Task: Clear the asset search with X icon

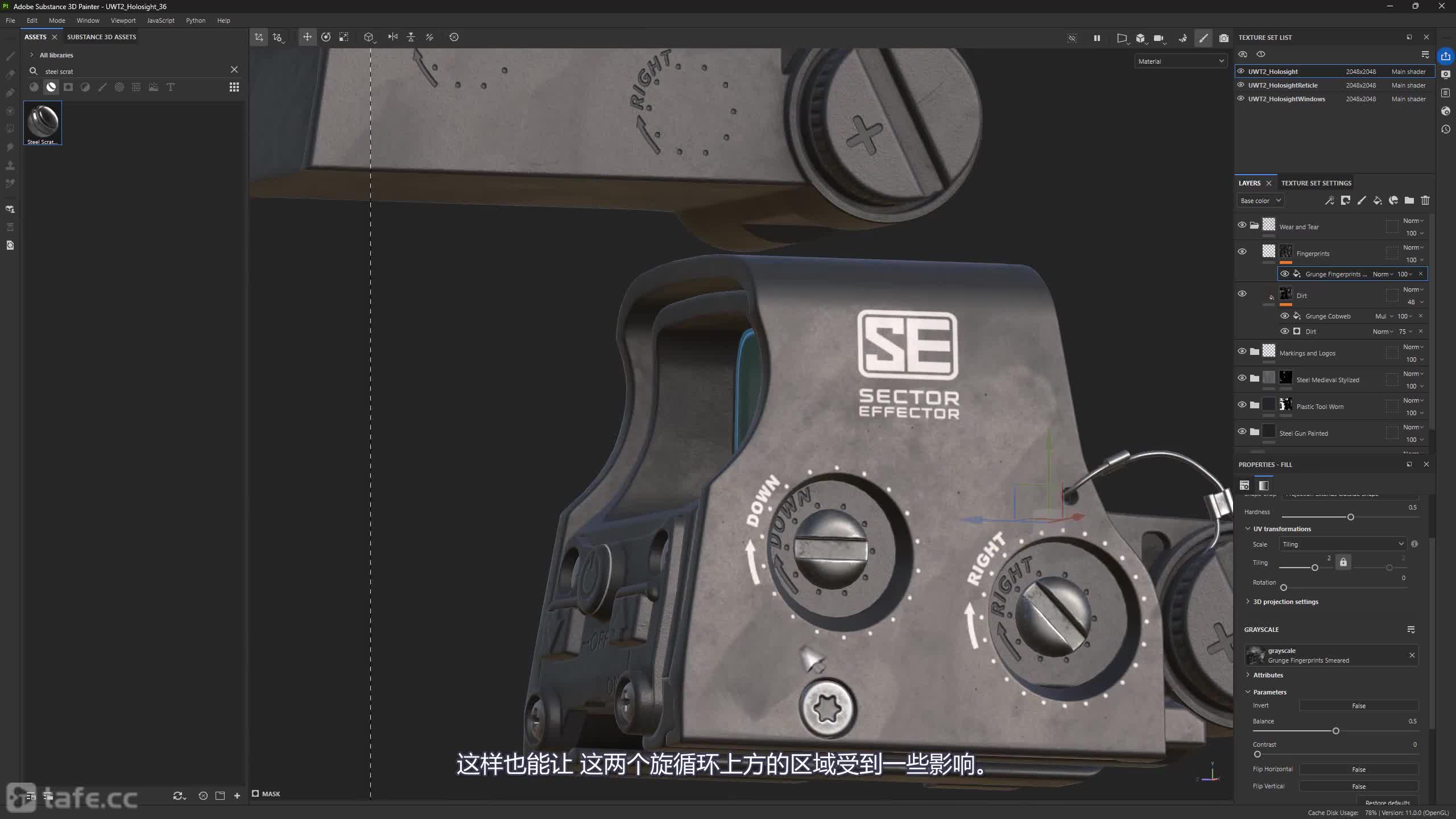Action: 234,69
